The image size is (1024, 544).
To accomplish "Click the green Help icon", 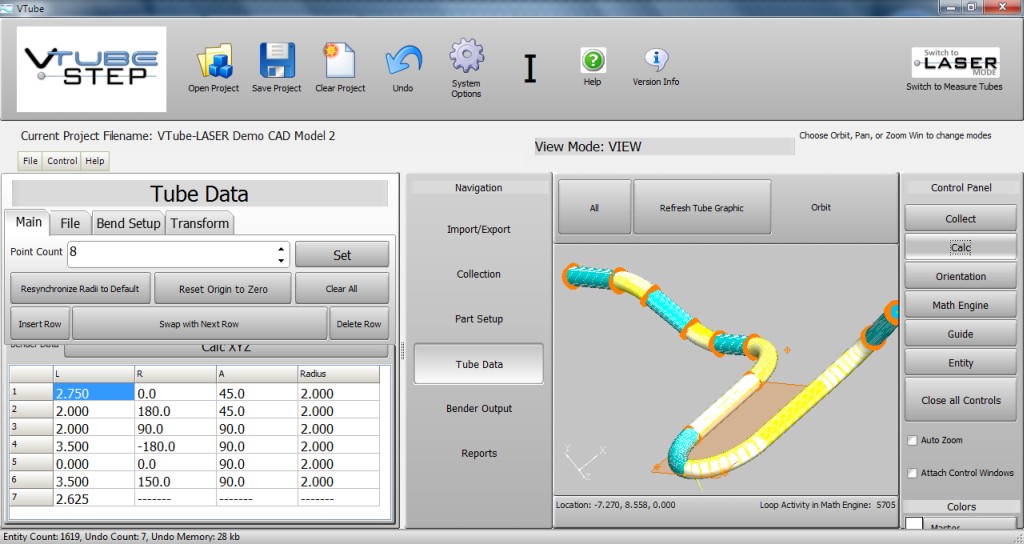I will [592, 60].
